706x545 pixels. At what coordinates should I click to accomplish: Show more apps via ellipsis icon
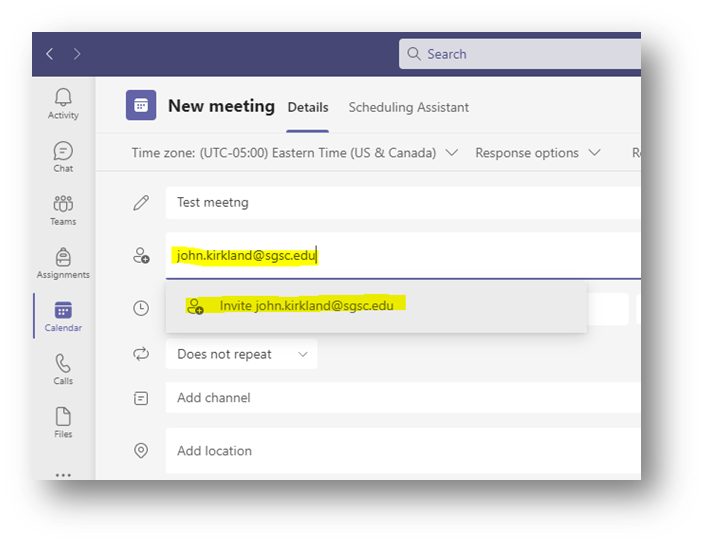tap(63, 474)
